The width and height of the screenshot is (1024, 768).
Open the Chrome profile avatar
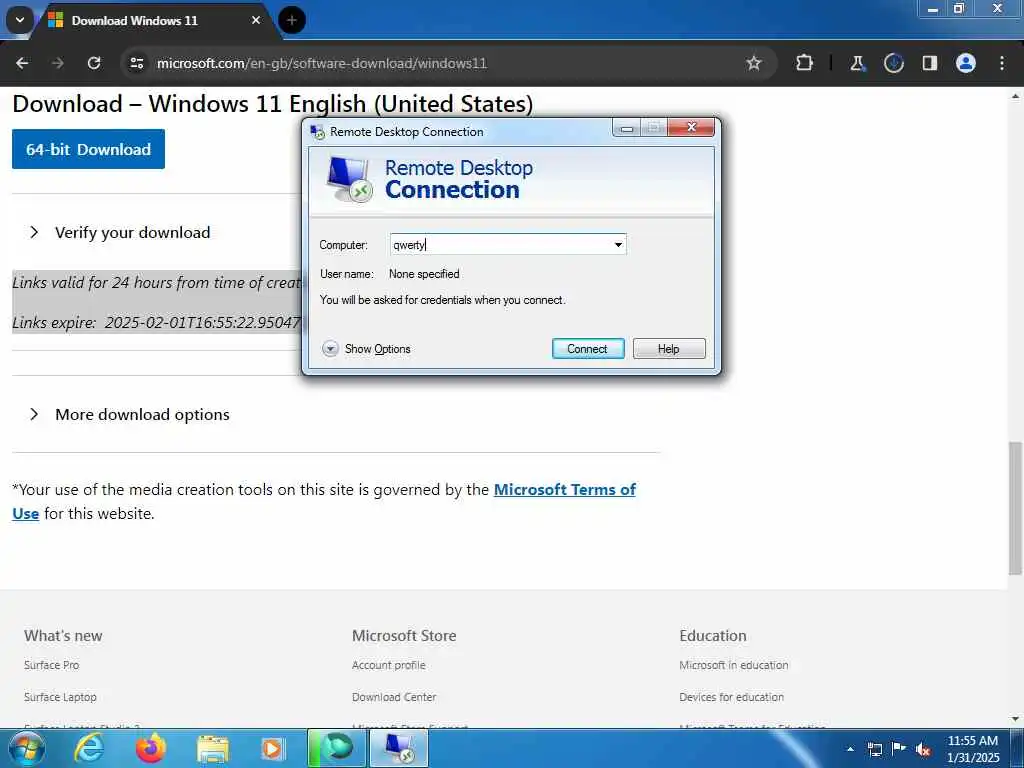pyautogui.click(x=966, y=63)
